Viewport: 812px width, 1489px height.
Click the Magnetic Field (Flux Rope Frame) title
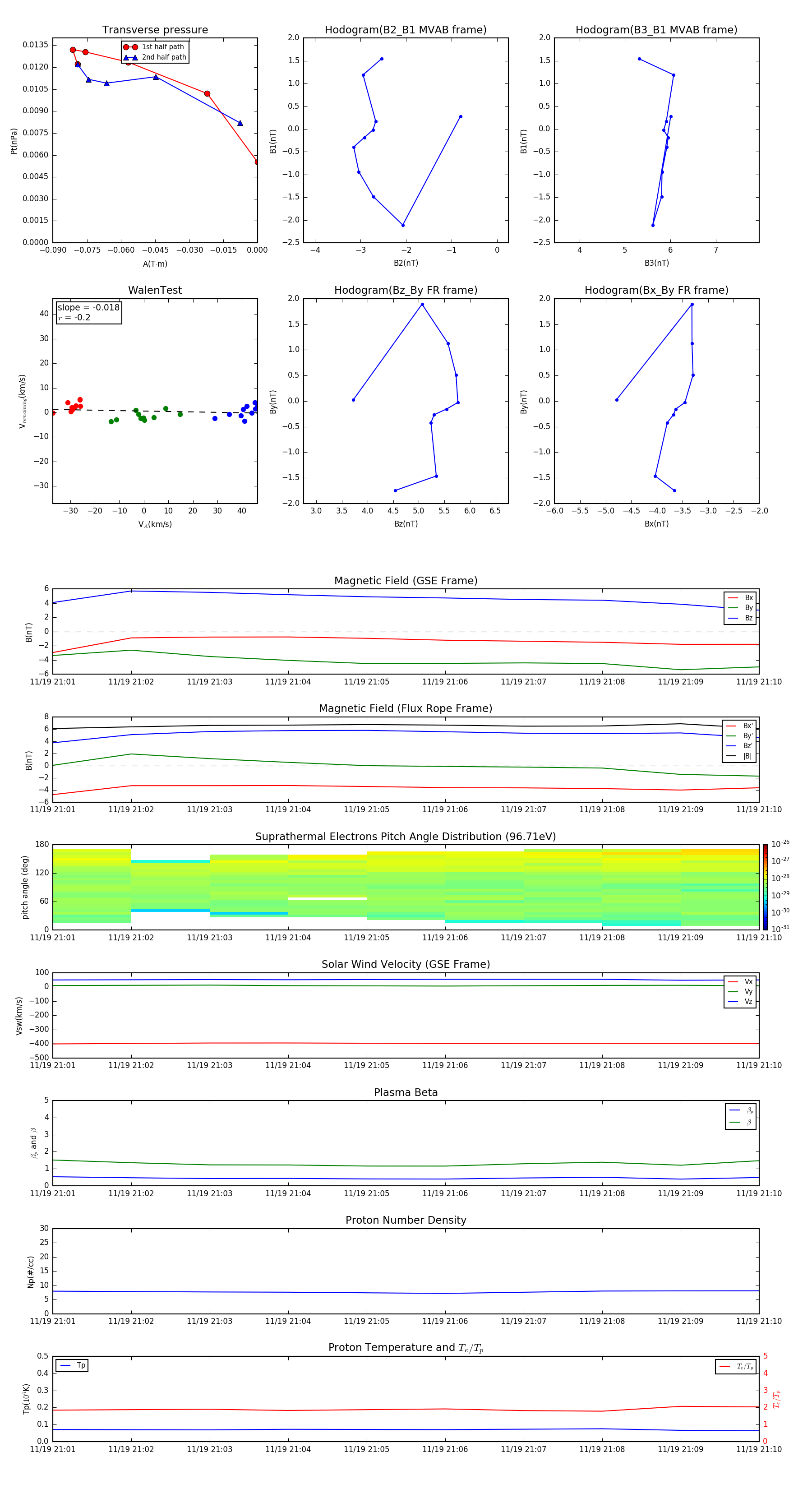tap(406, 709)
